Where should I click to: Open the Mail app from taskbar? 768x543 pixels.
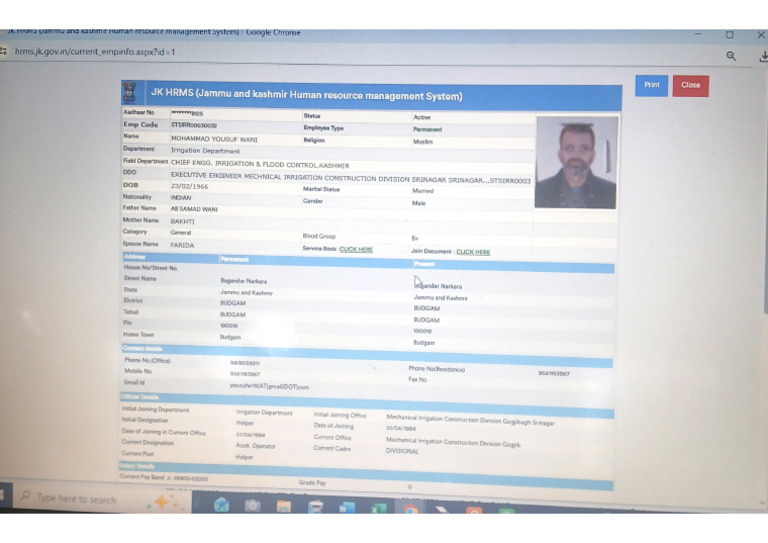pos(221,504)
